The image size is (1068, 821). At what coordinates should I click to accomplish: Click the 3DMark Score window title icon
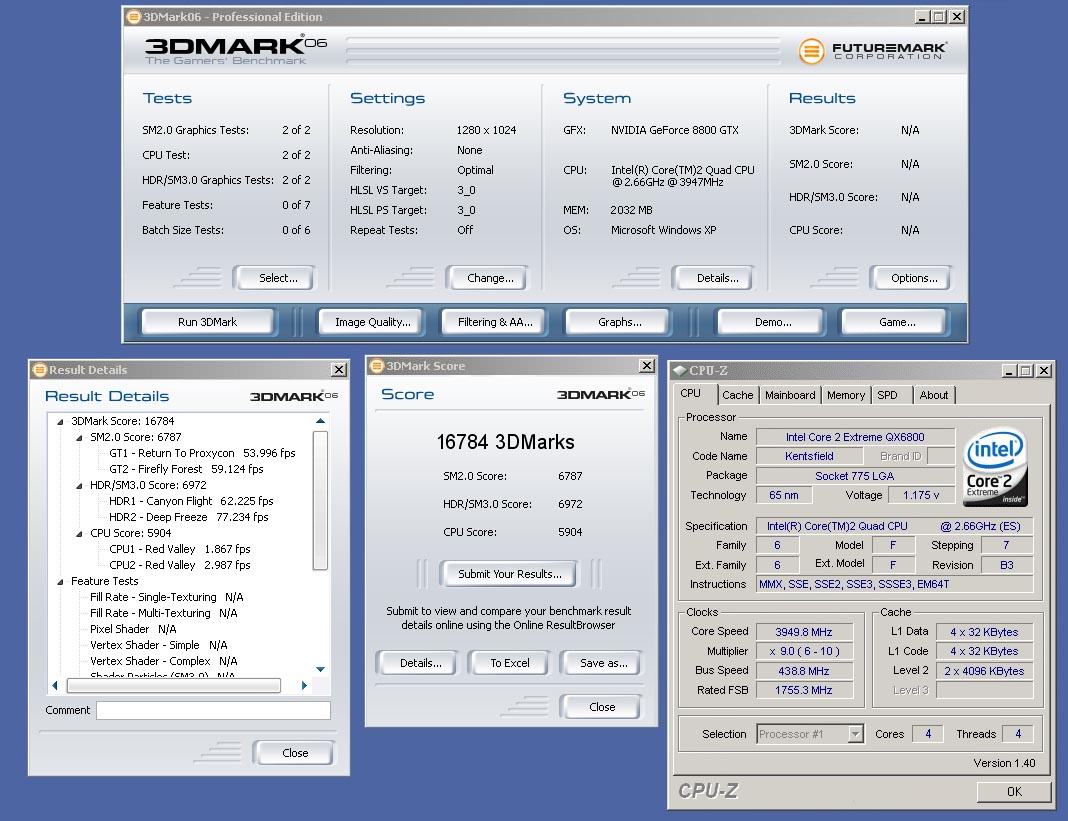[x=376, y=366]
